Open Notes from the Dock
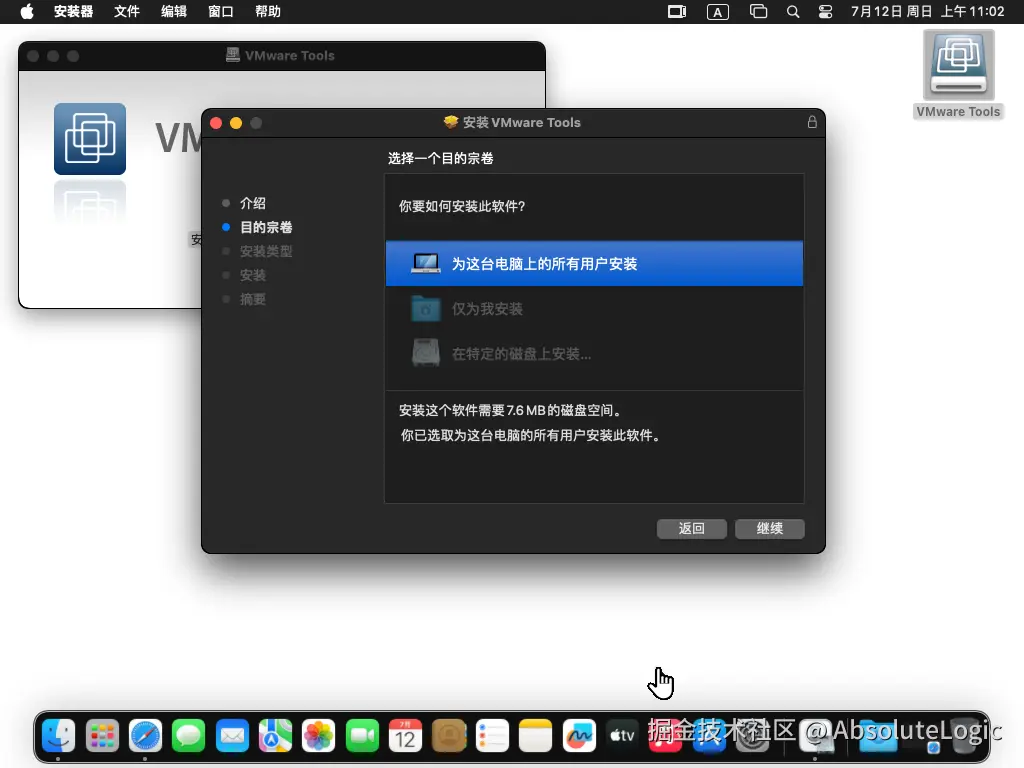The image size is (1024, 768). (536, 736)
